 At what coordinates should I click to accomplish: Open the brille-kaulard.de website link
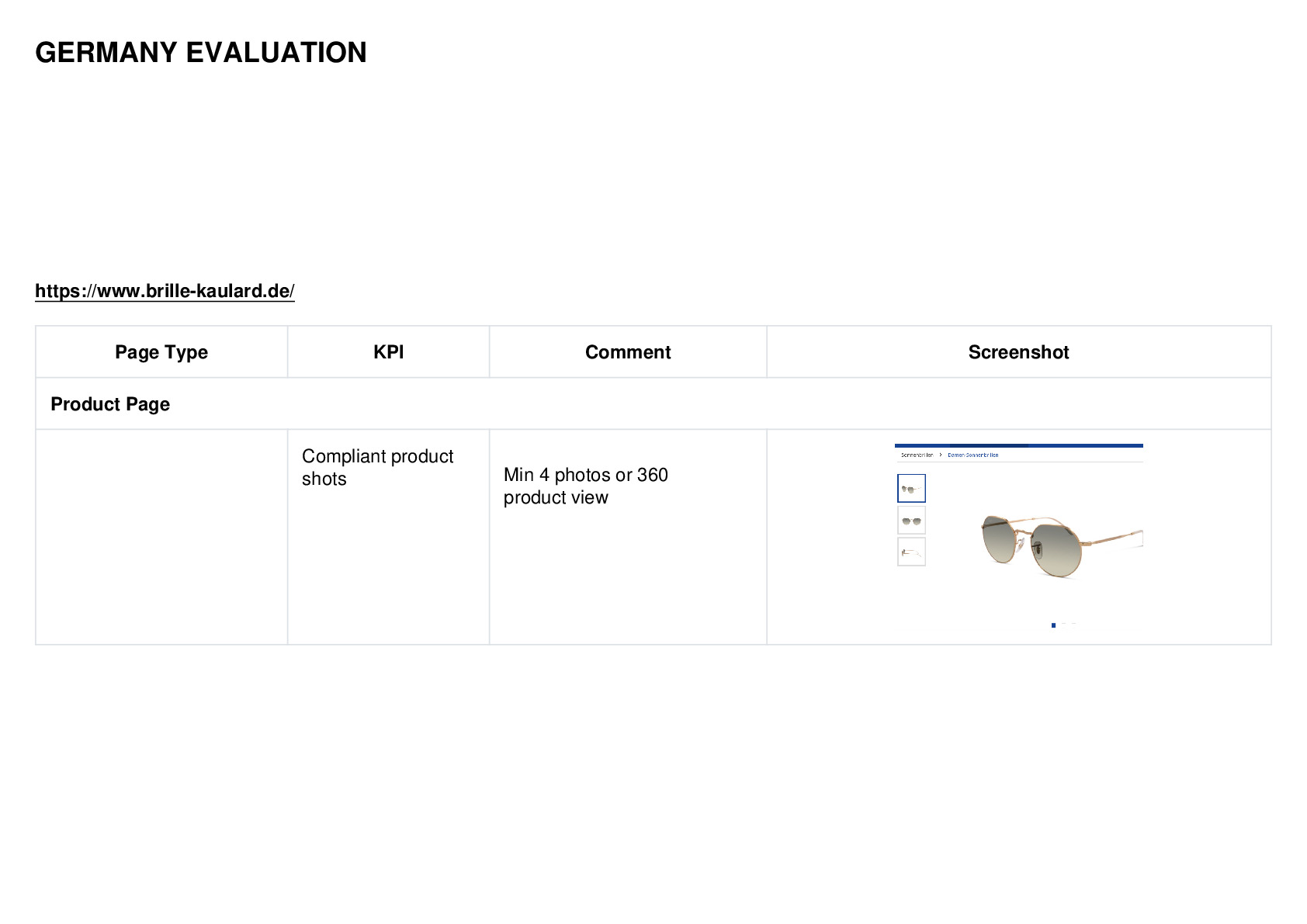(165, 291)
